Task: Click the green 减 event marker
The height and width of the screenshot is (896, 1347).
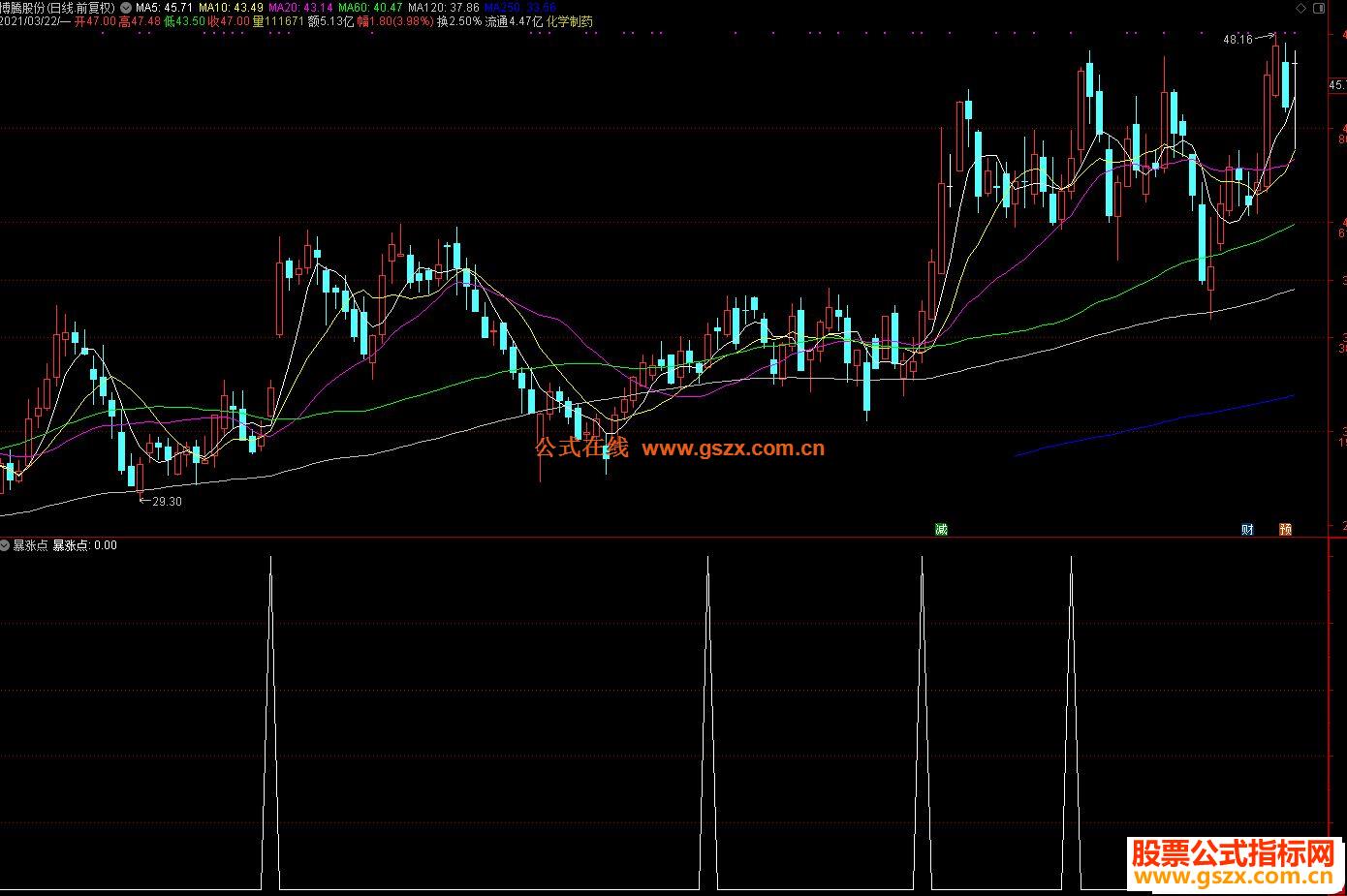Action: point(941,529)
